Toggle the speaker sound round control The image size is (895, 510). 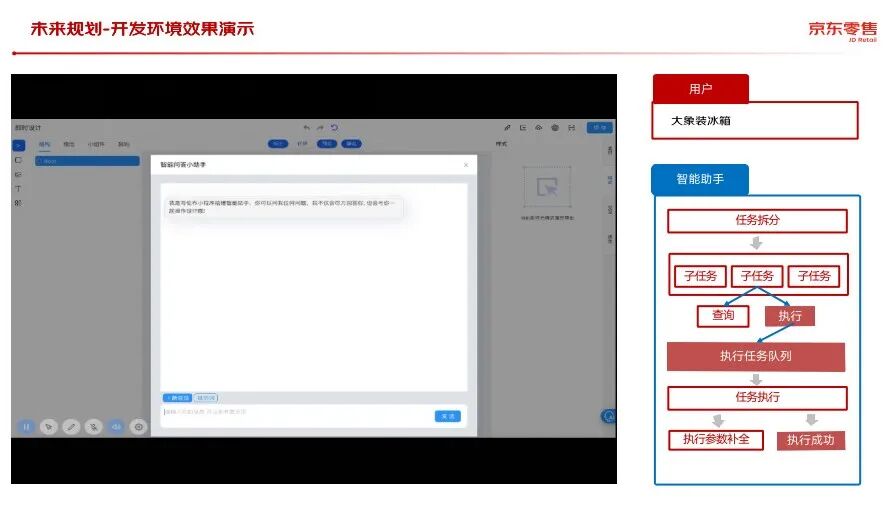tap(116, 427)
